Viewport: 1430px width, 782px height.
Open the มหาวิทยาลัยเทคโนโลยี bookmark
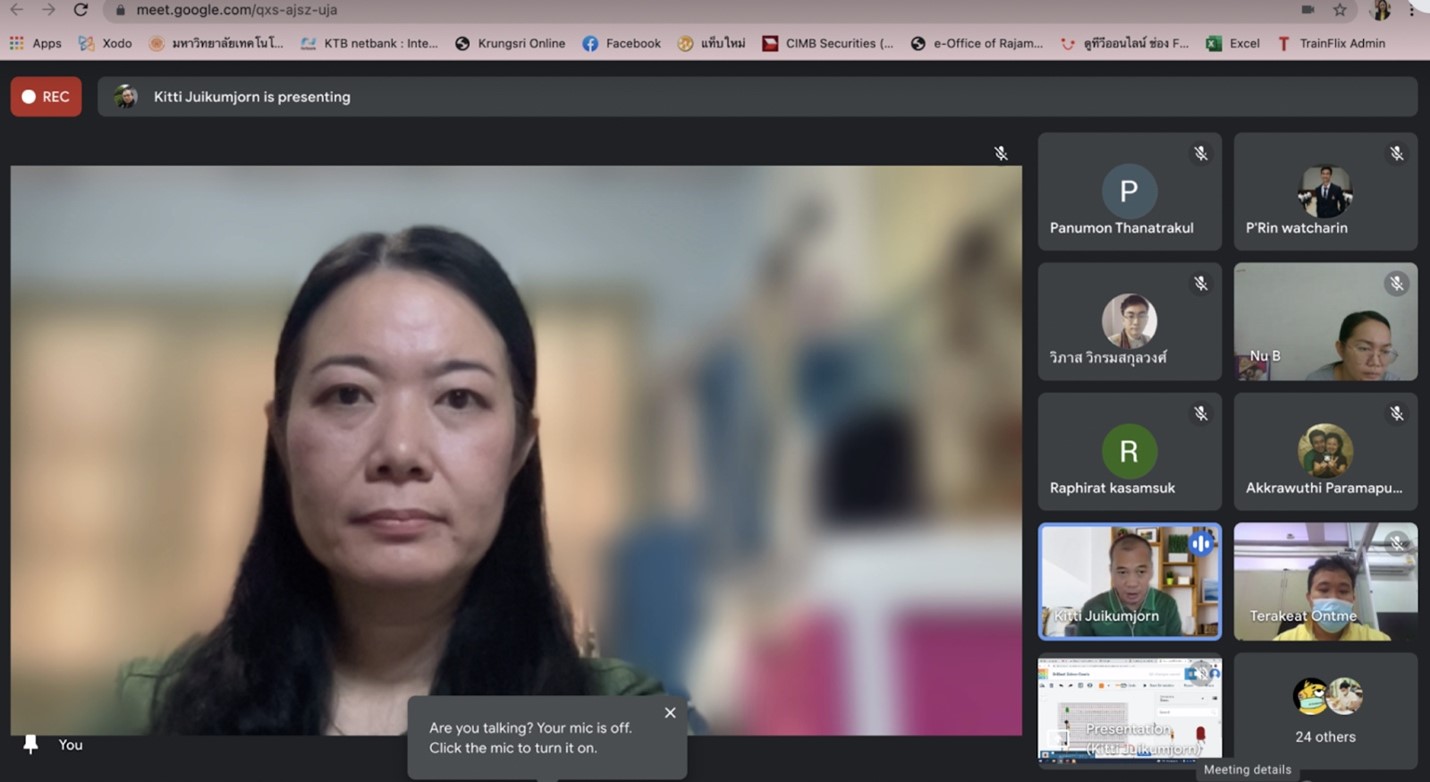(216, 43)
